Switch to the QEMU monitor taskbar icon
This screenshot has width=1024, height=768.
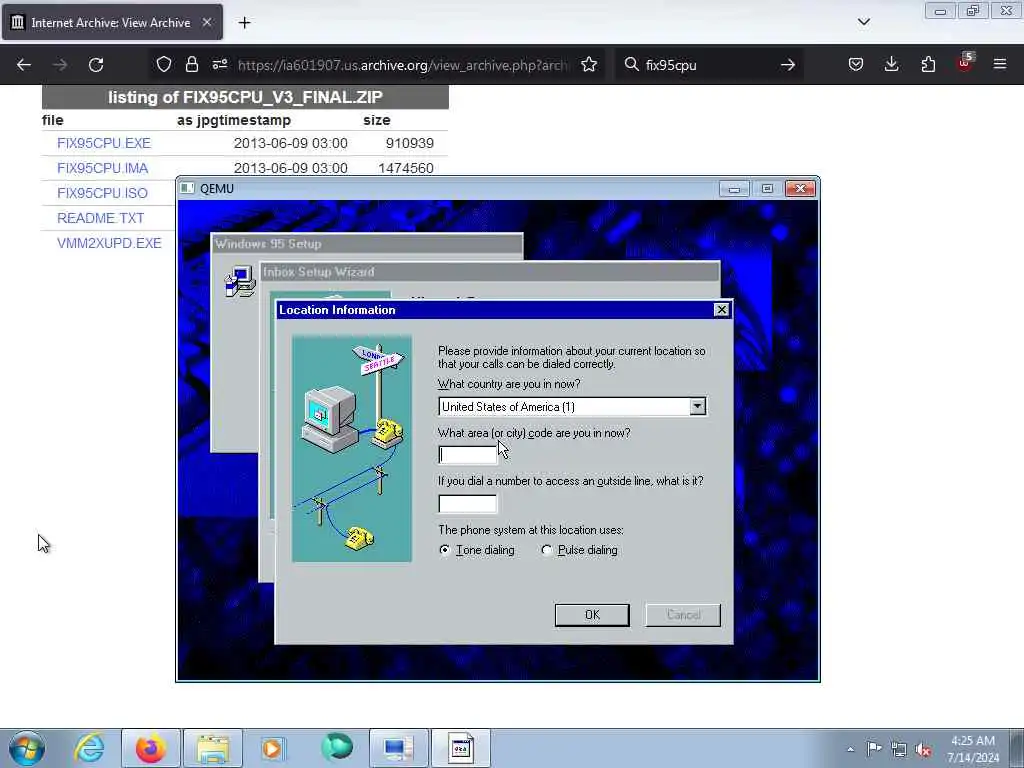tap(399, 748)
